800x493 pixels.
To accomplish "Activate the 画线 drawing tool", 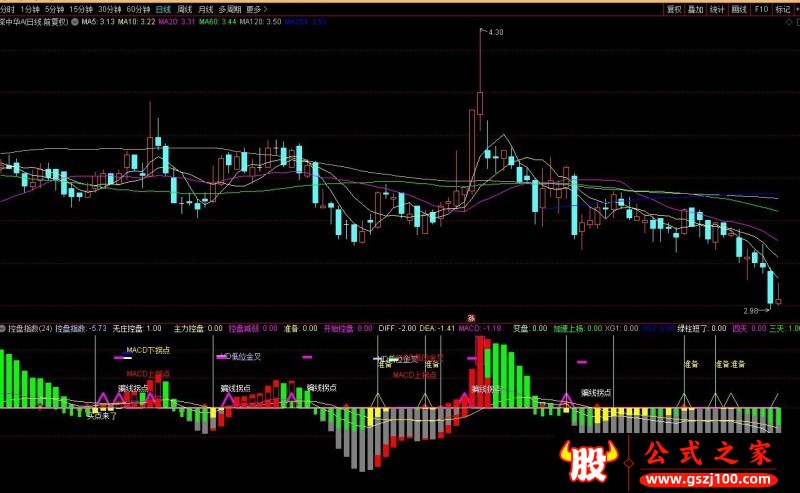I will click(x=739, y=8).
